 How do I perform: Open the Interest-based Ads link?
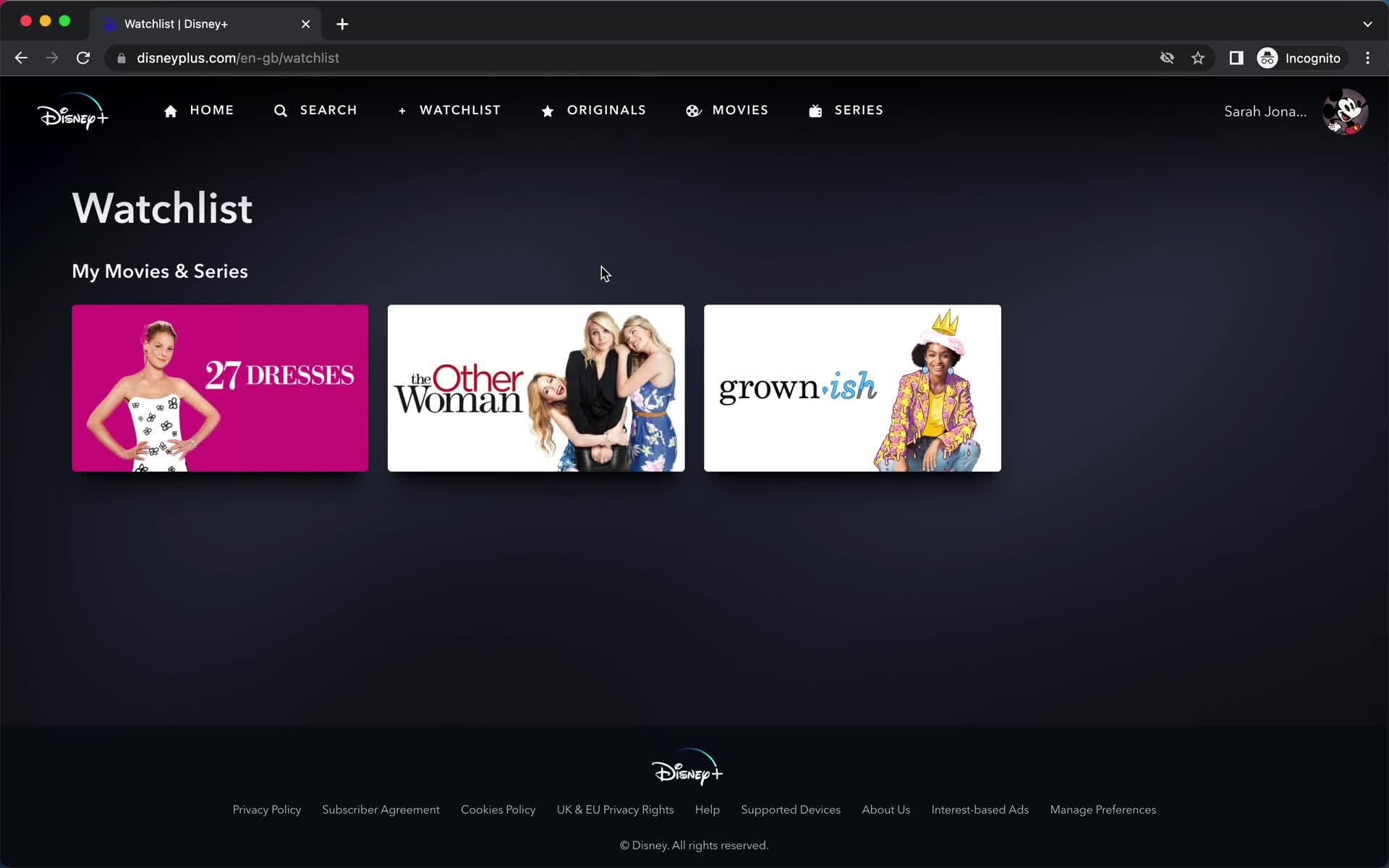tap(980, 809)
